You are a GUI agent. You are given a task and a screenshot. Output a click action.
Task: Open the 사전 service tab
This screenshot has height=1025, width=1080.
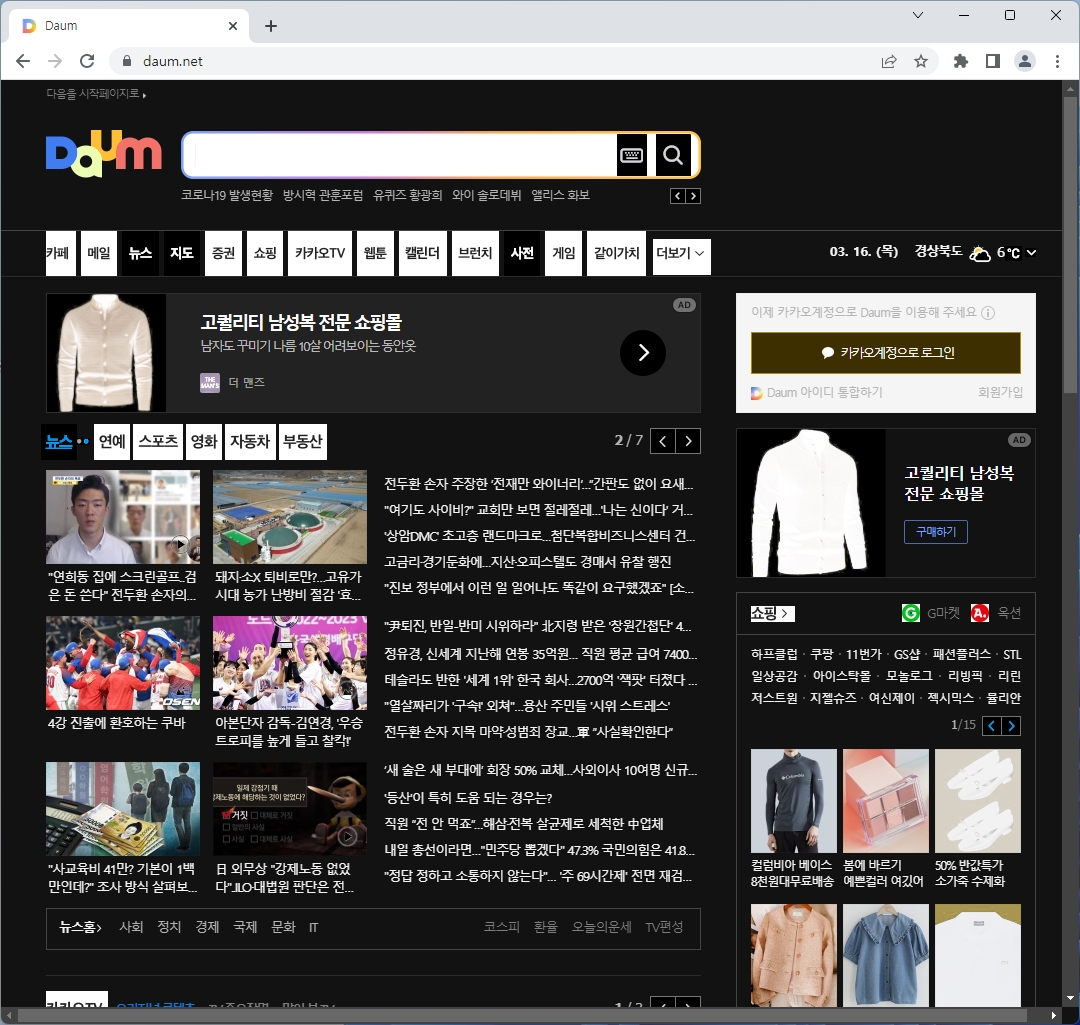(x=522, y=253)
